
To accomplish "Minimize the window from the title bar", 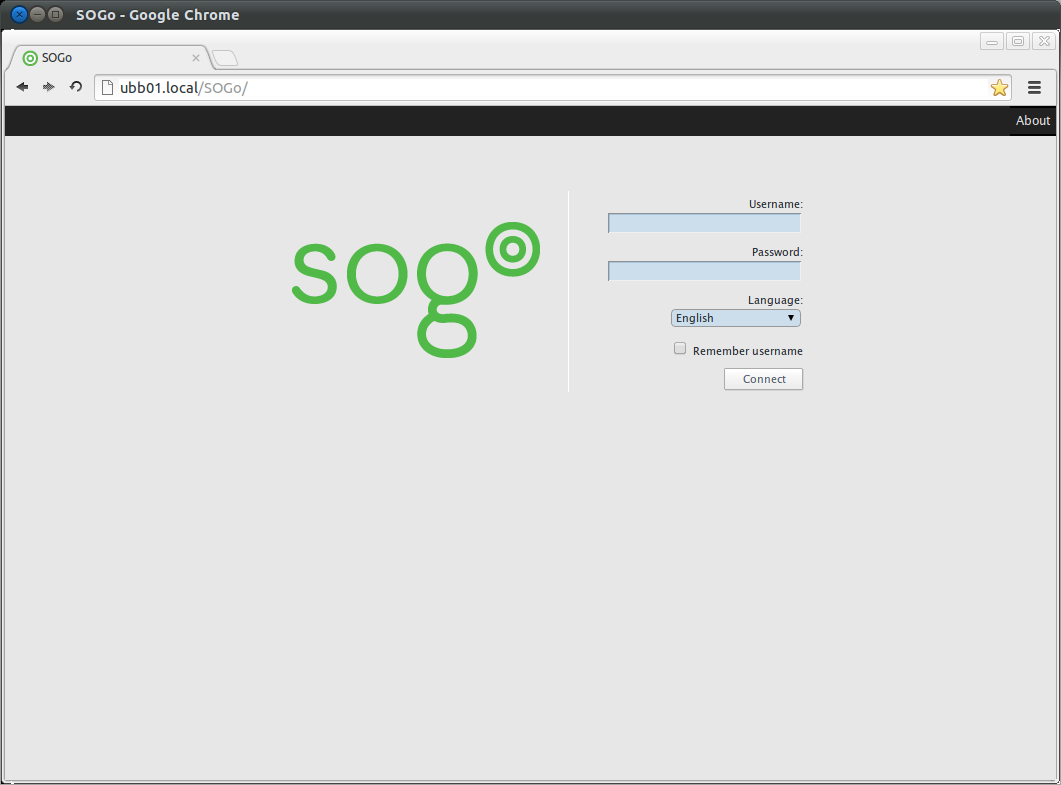I will click(37, 14).
